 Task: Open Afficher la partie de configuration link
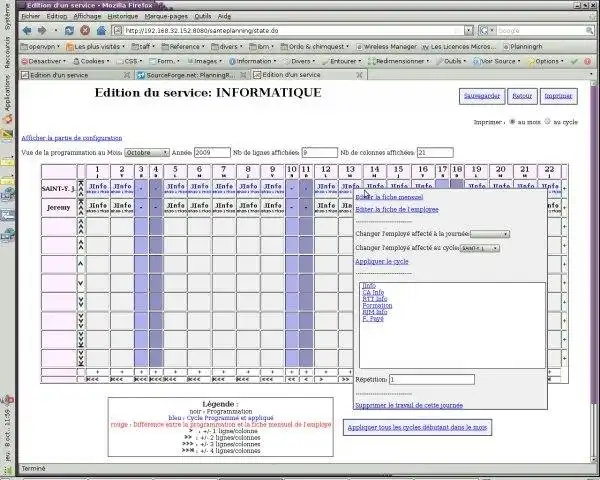(72, 138)
